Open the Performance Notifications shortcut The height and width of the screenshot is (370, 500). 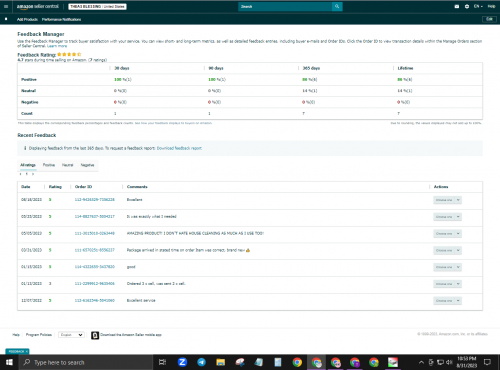coord(61,19)
